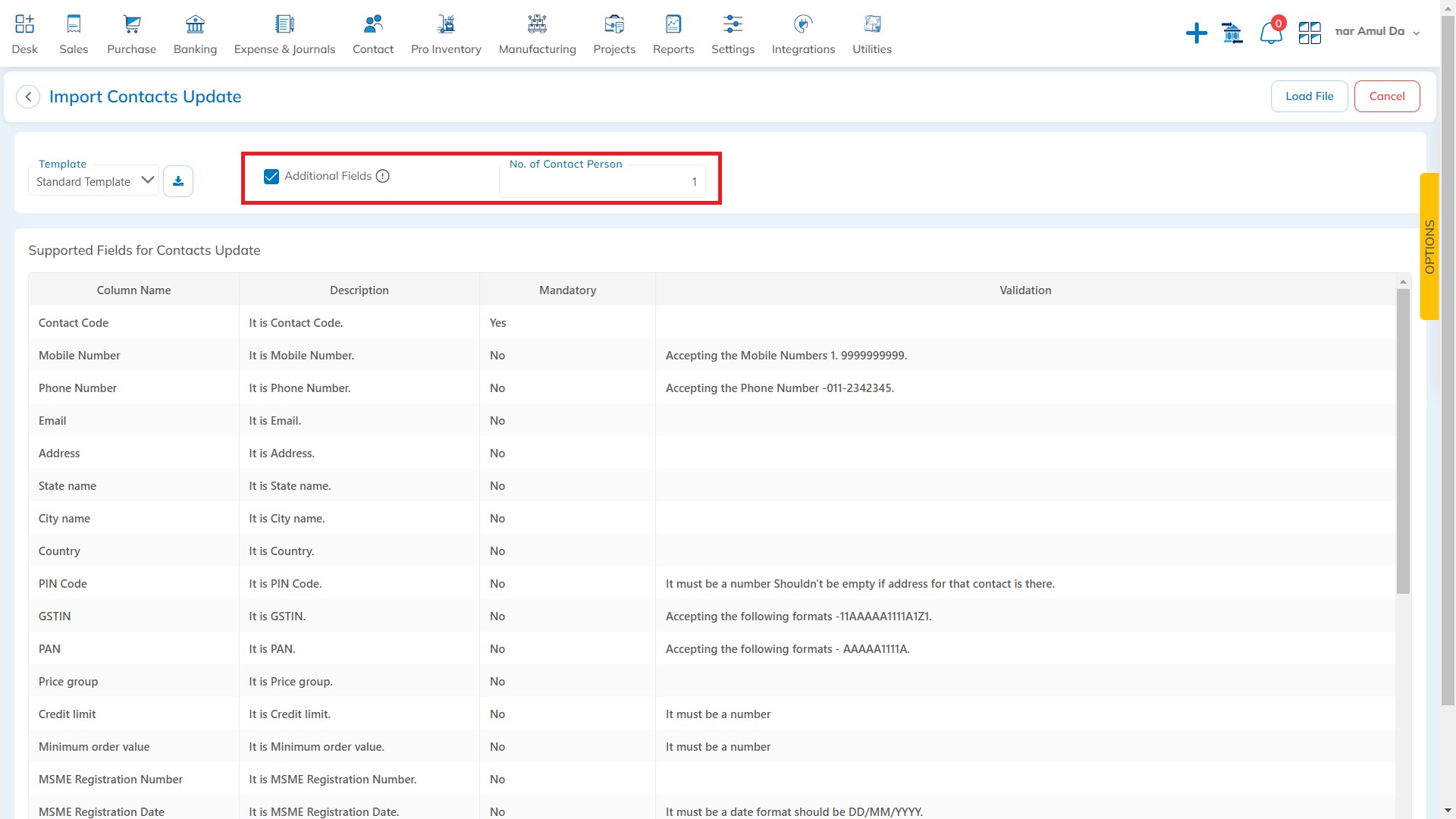Open the Banking module icon
This screenshot has height=819, width=1456.
click(195, 24)
